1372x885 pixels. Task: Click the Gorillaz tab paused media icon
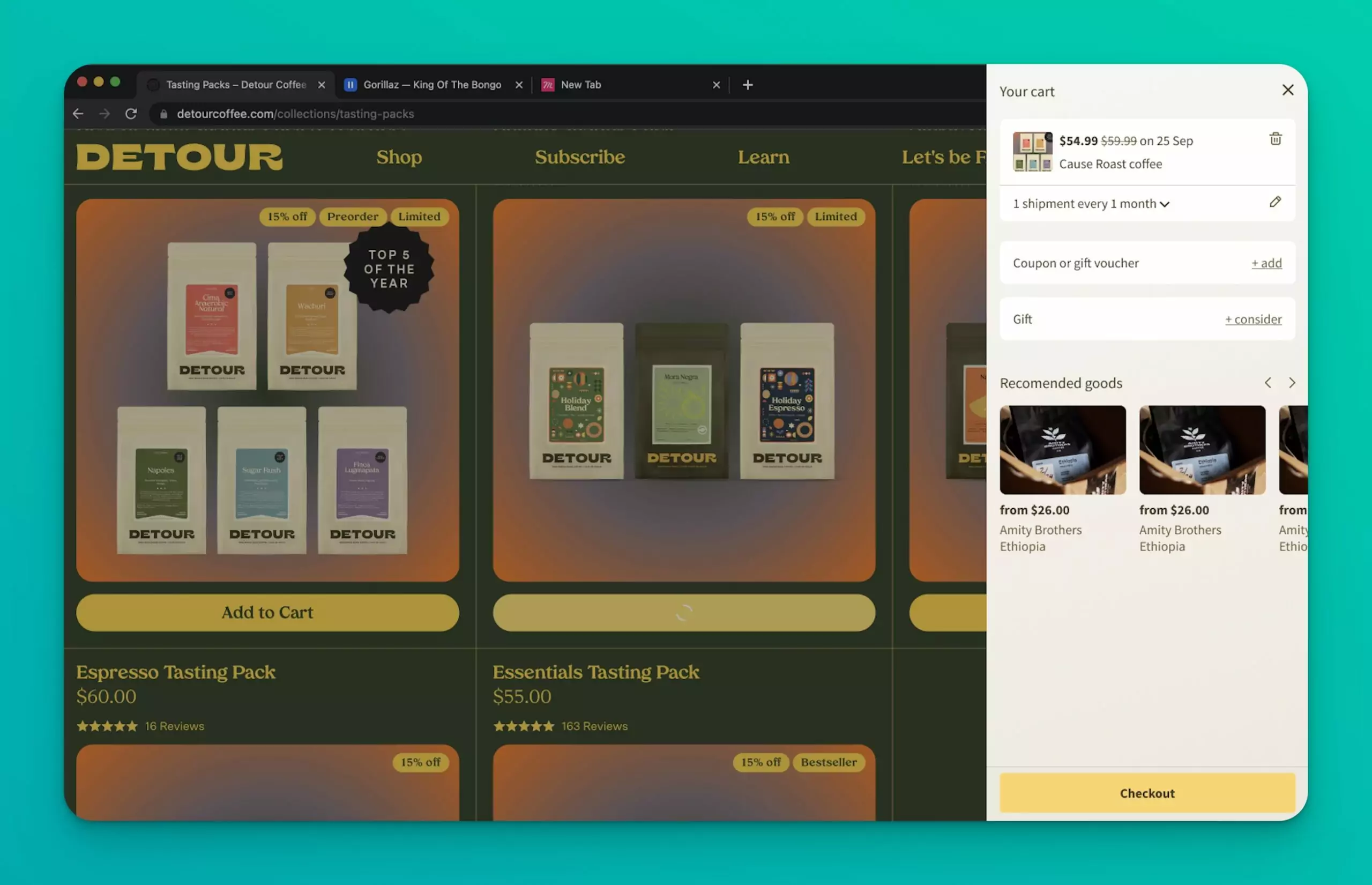click(351, 85)
